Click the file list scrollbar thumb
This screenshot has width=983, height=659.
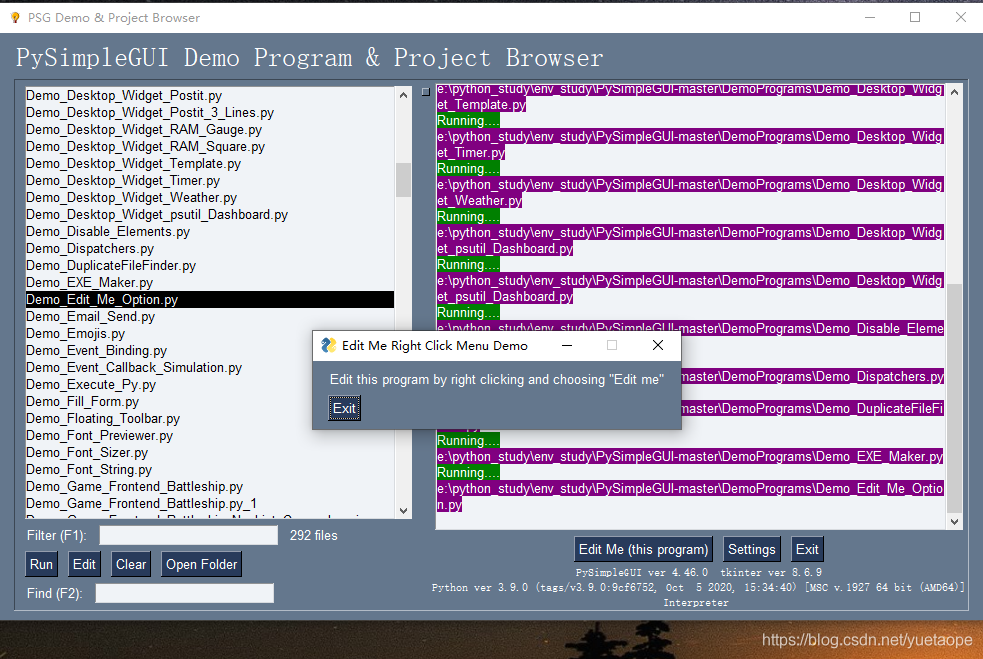coord(403,180)
